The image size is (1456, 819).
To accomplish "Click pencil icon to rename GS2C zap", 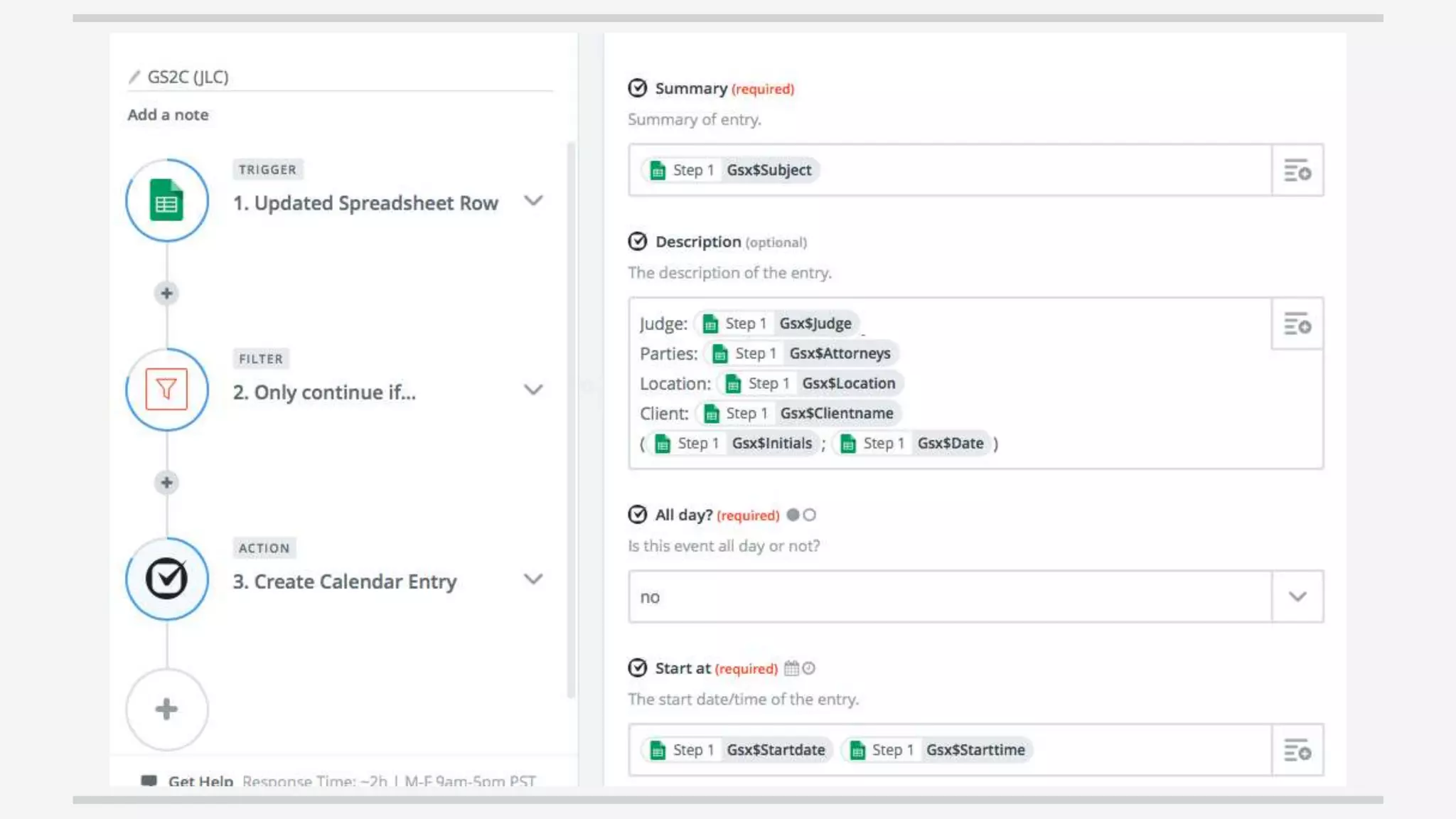I will [134, 77].
